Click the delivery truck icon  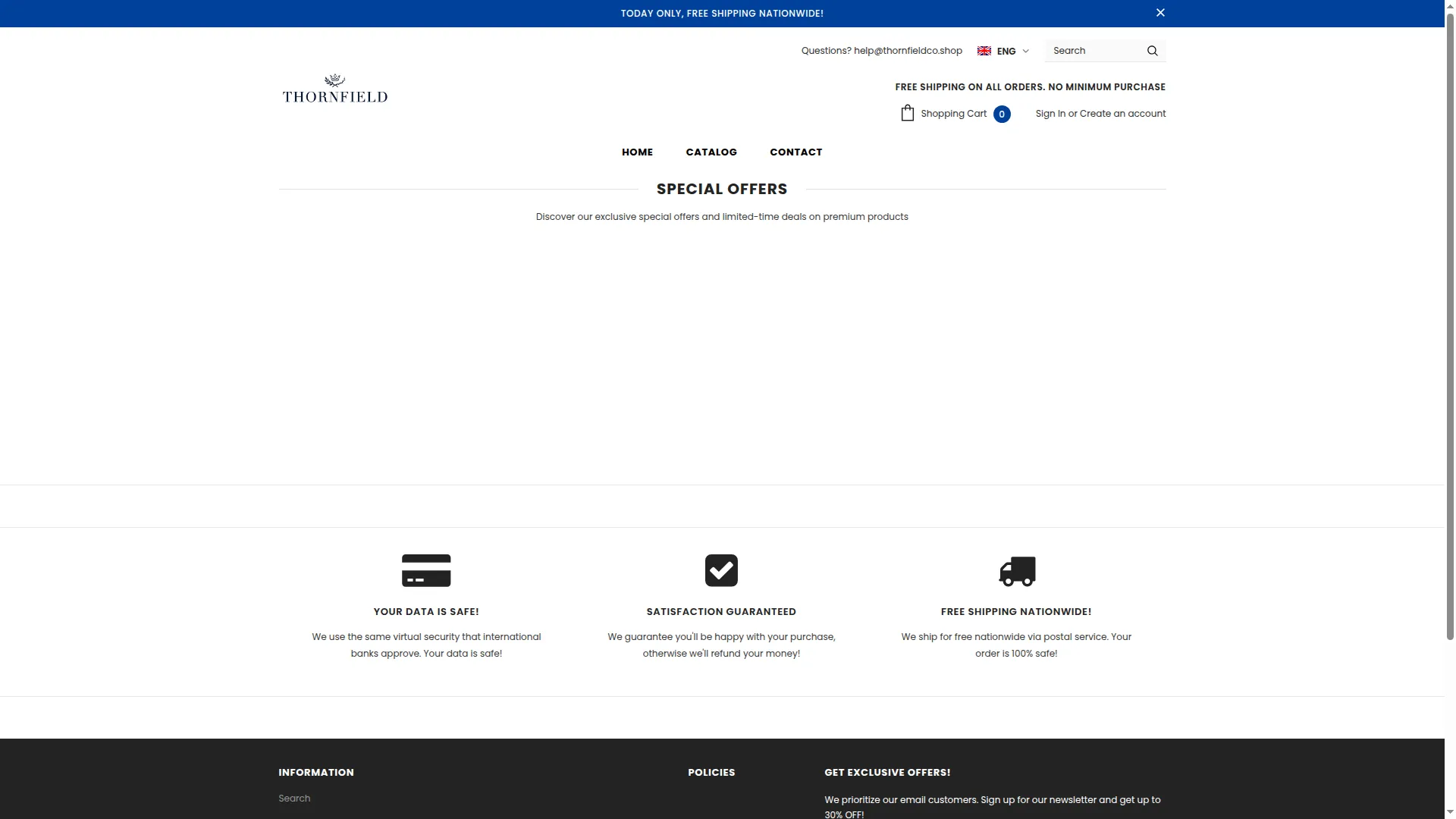click(1017, 571)
